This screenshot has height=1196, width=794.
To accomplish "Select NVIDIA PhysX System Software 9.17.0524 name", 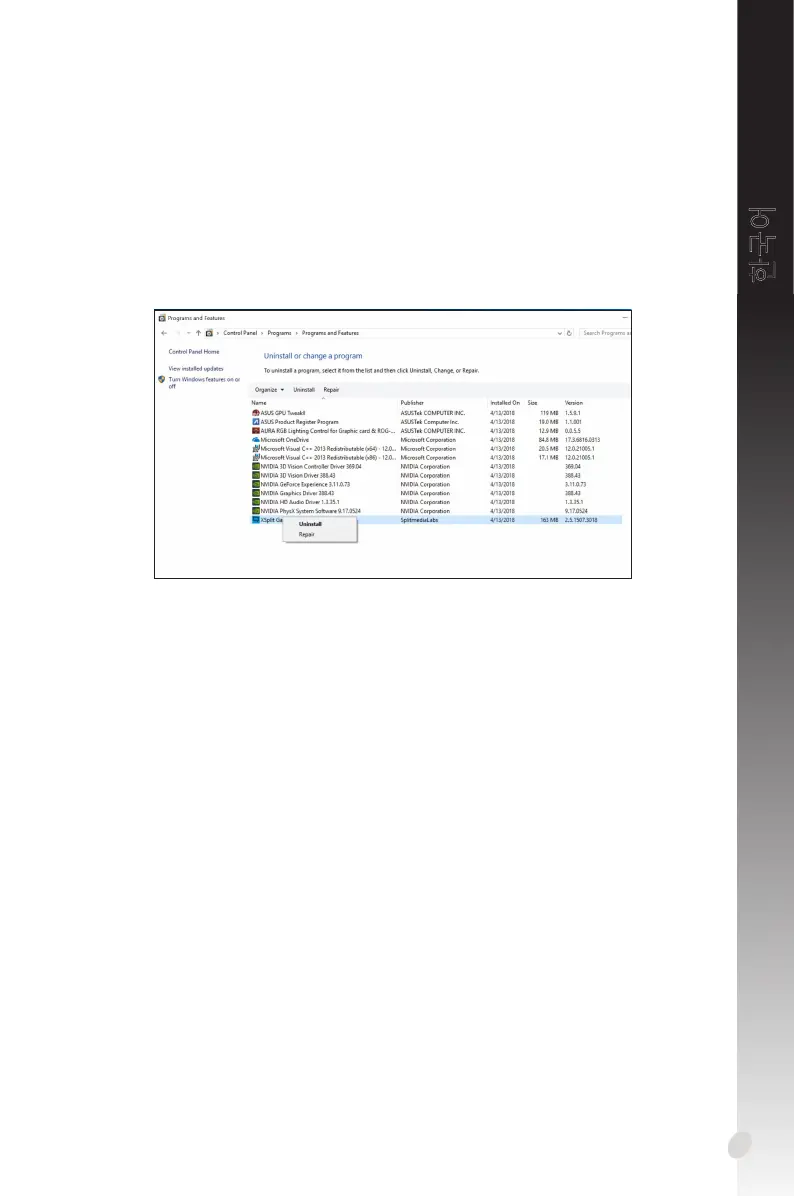I will (x=311, y=511).
